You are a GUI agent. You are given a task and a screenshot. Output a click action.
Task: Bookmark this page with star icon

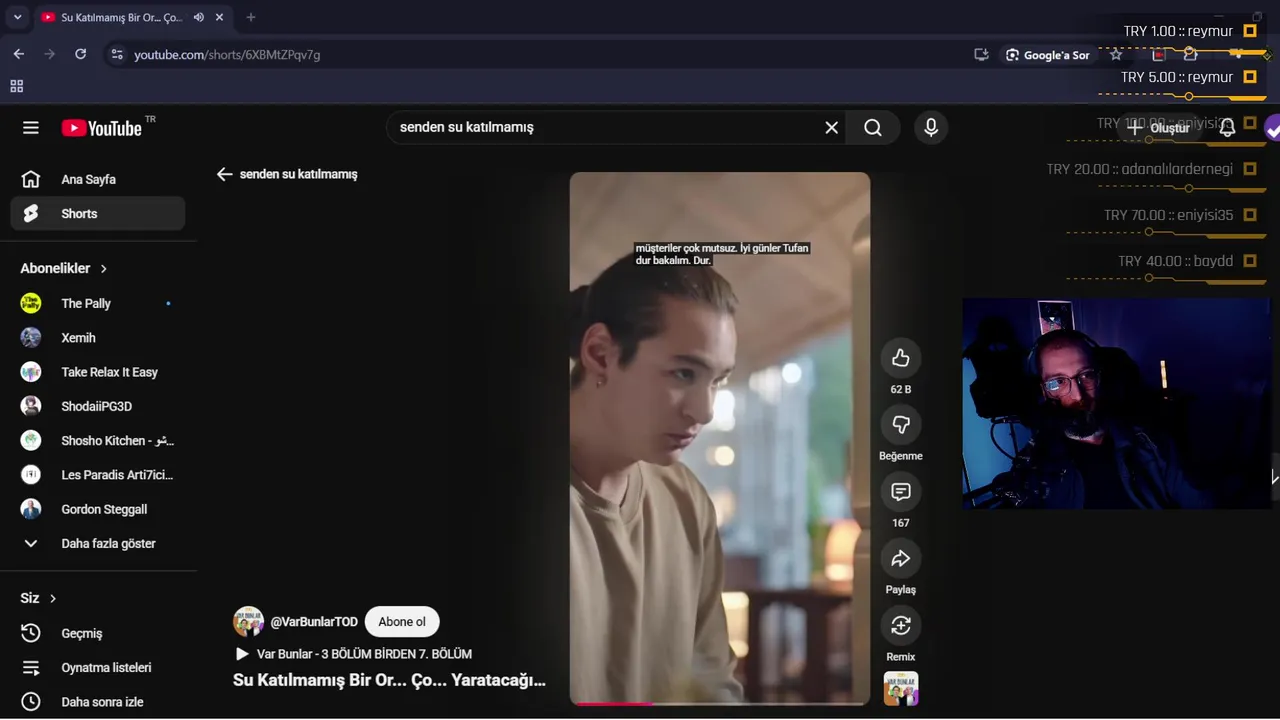pos(1116,55)
